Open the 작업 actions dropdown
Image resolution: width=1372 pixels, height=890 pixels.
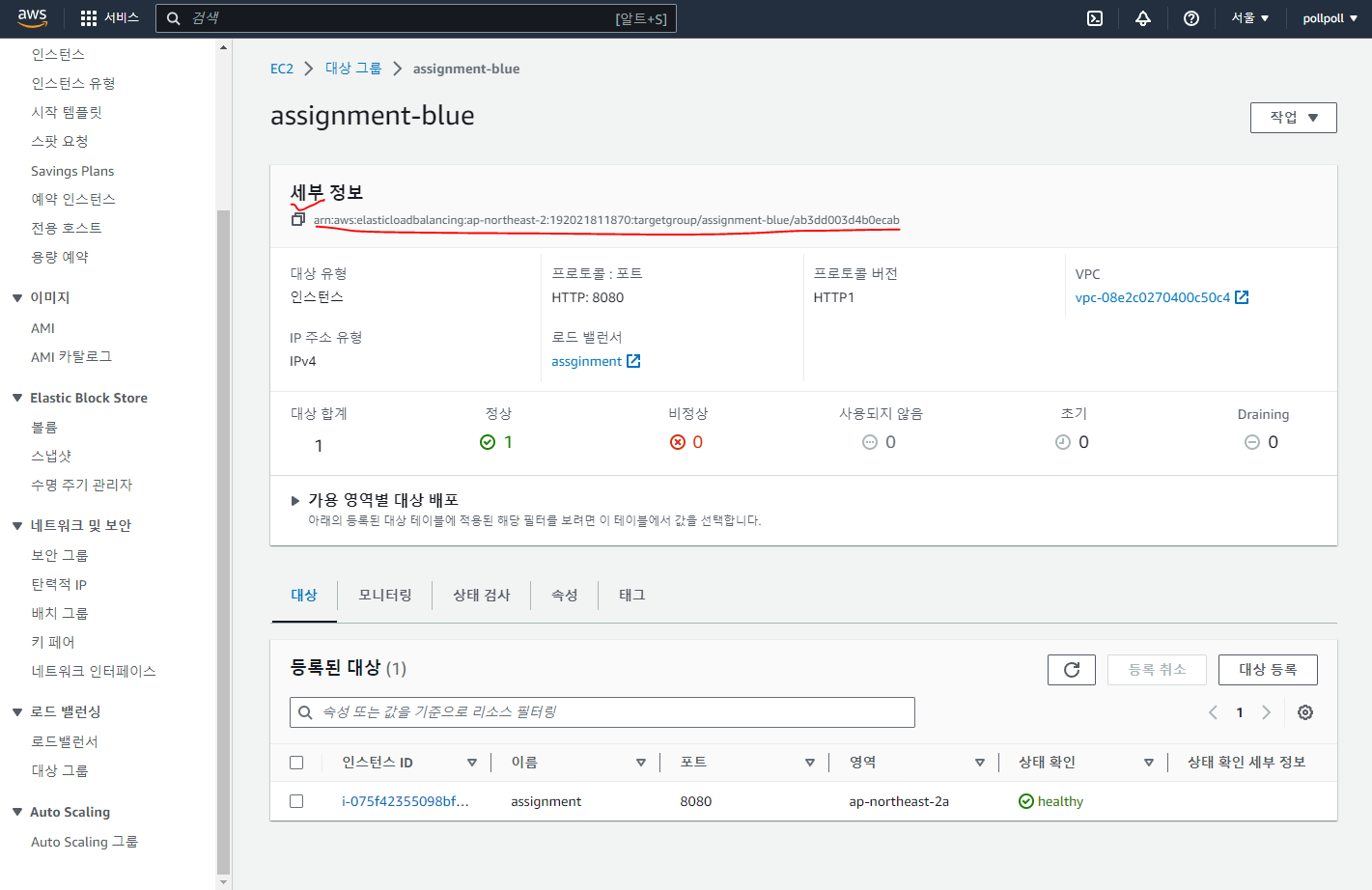(1294, 118)
